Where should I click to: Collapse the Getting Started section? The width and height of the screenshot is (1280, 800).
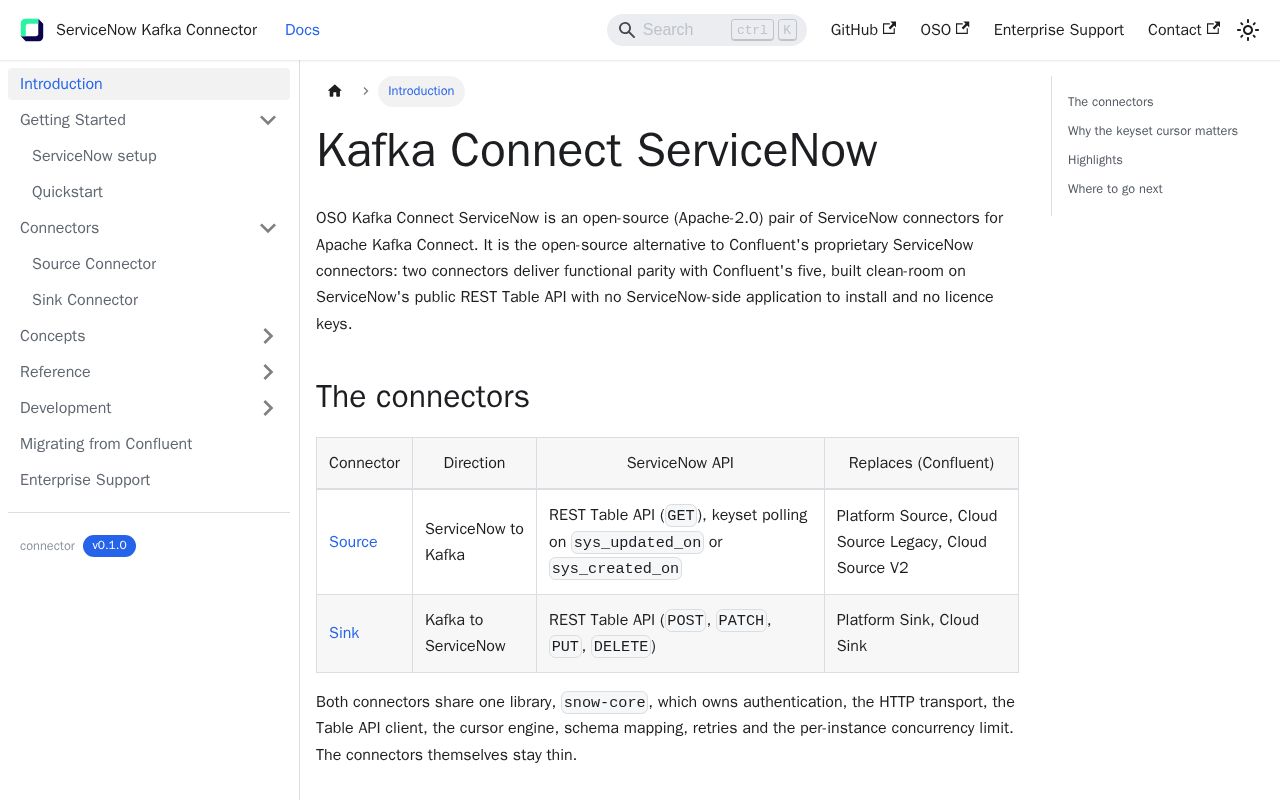click(268, 120)
